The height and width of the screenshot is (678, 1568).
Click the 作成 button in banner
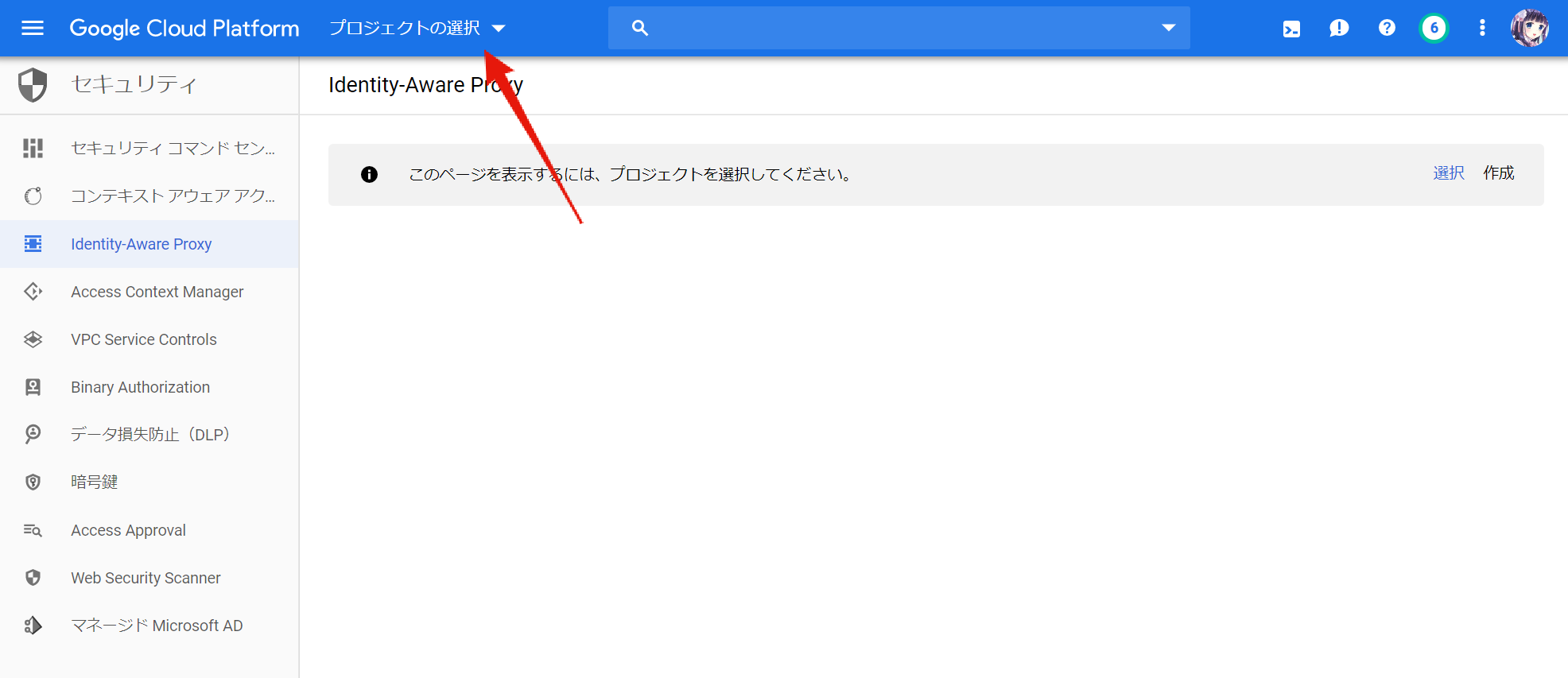click(1499, 173)
